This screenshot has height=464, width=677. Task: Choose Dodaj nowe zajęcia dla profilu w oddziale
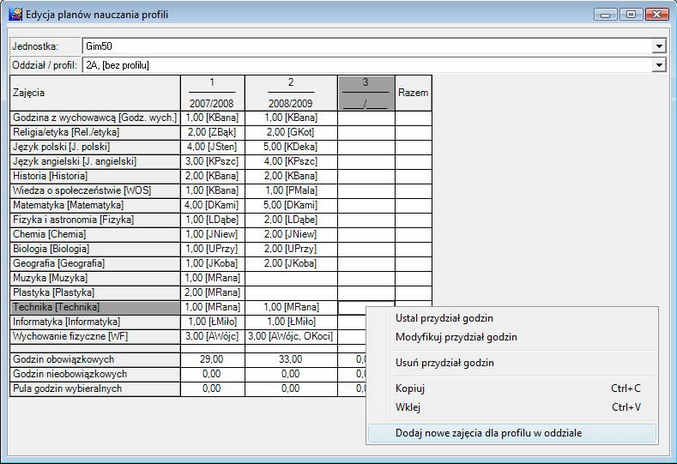512,433
